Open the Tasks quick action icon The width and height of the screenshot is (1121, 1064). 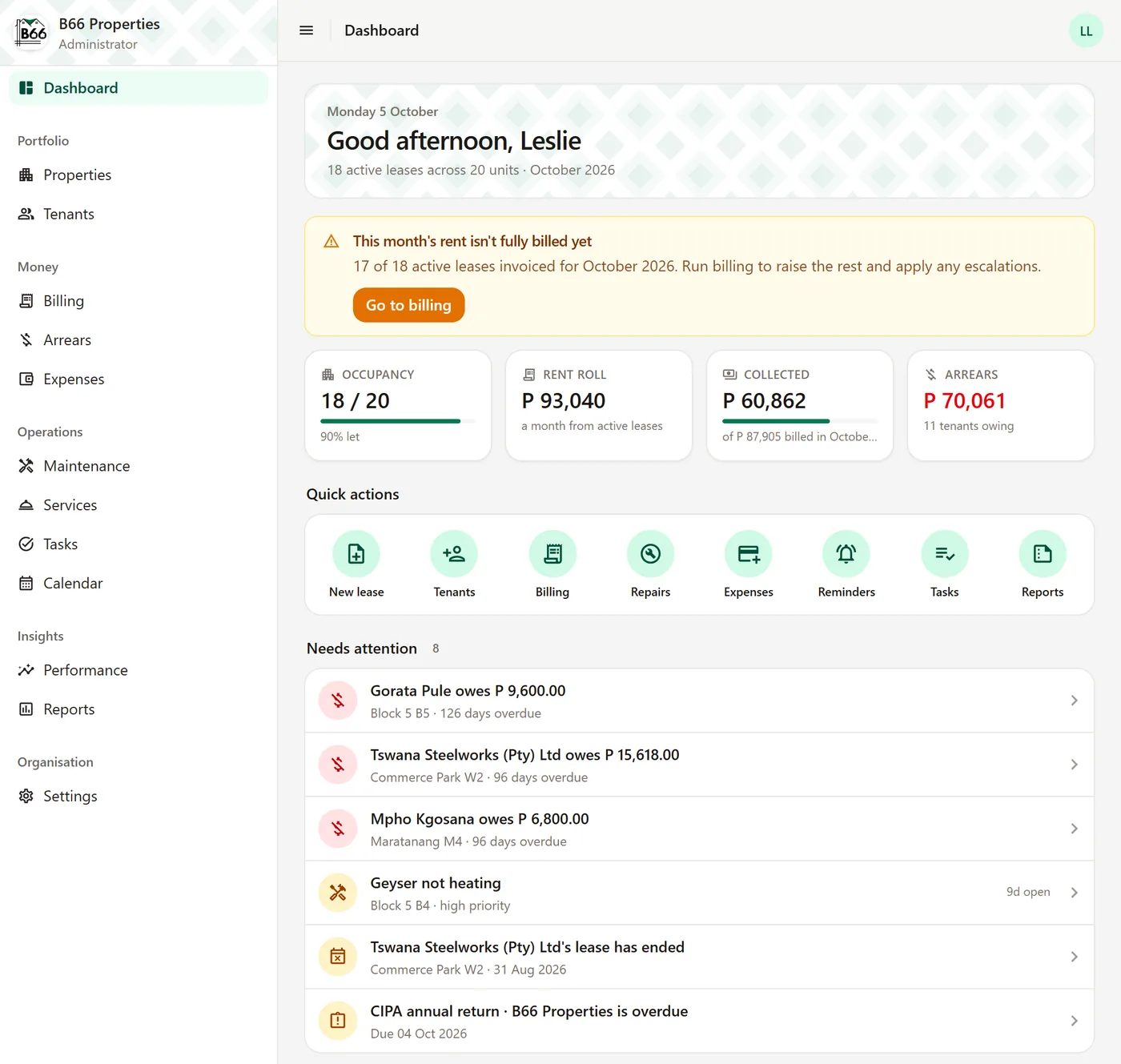point(945,553)
